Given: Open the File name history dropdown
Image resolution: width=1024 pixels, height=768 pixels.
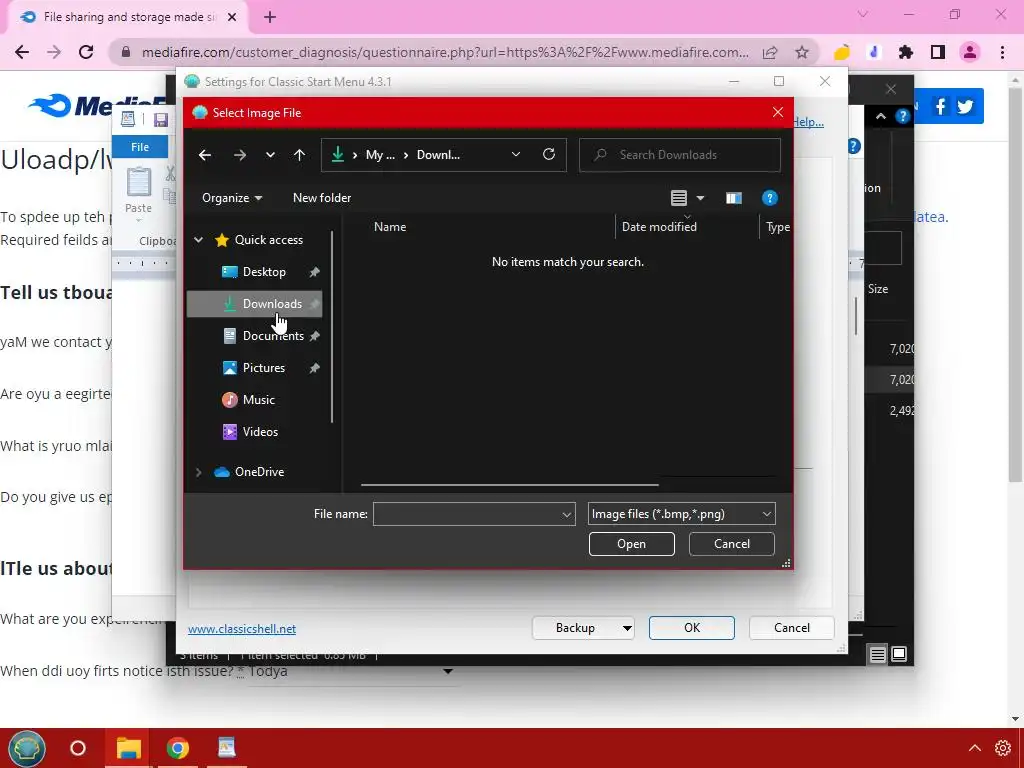Looking at the screenshot, I should [567, 514].
